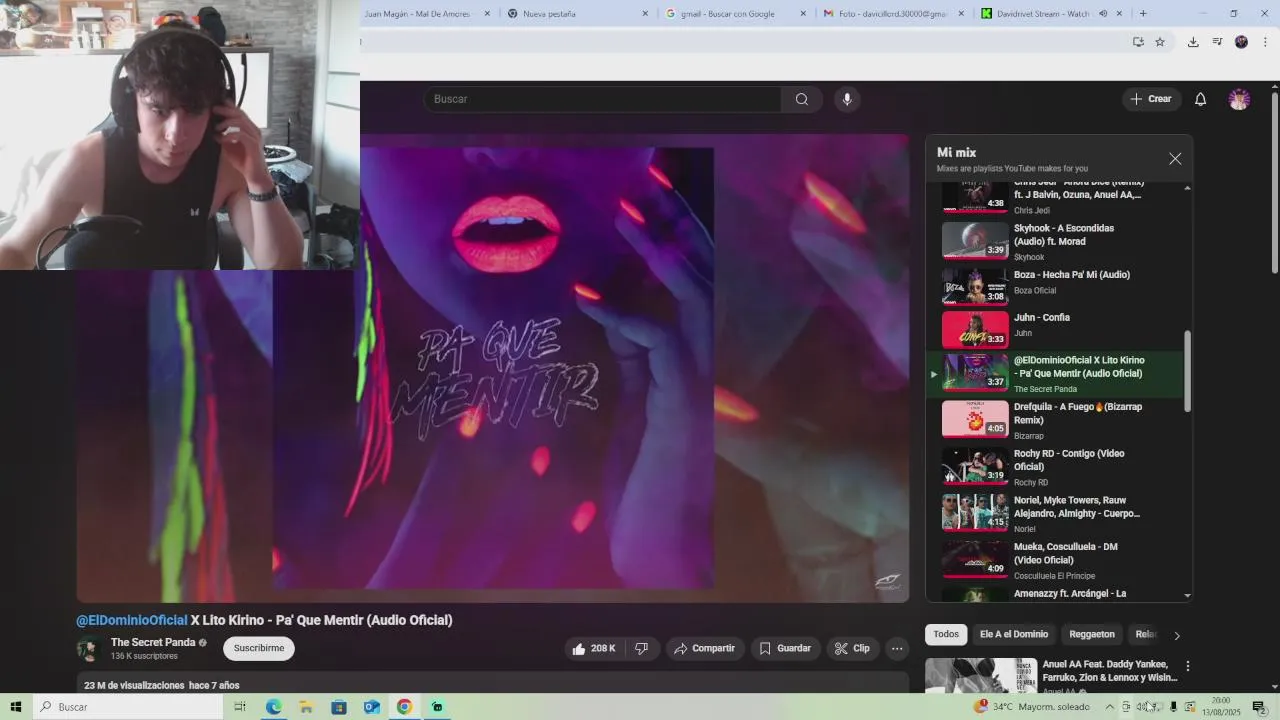
Task: Close the Juan Magán - Mal De Amores tab
Action: (x=488, y=13)
